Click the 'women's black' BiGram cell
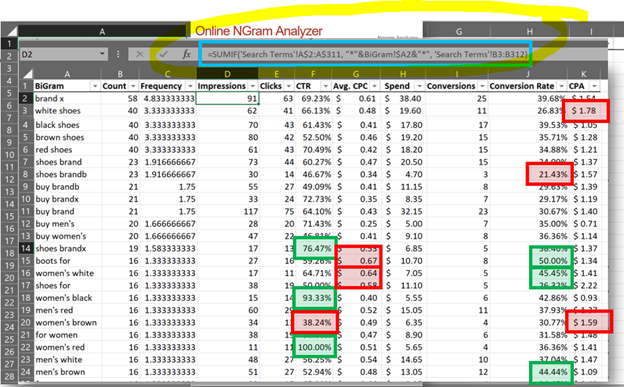Screen dimensions: 624x387 click(66, 298)
